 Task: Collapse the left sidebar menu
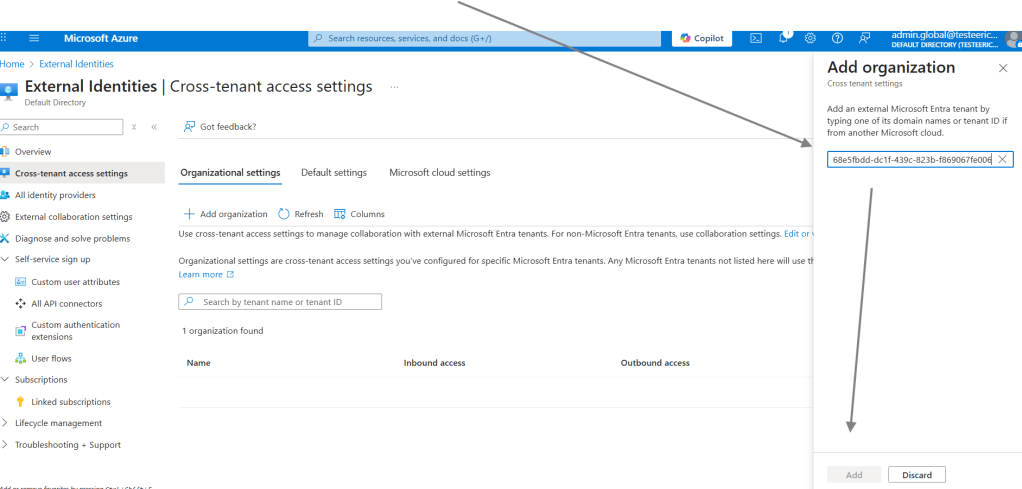154,127
